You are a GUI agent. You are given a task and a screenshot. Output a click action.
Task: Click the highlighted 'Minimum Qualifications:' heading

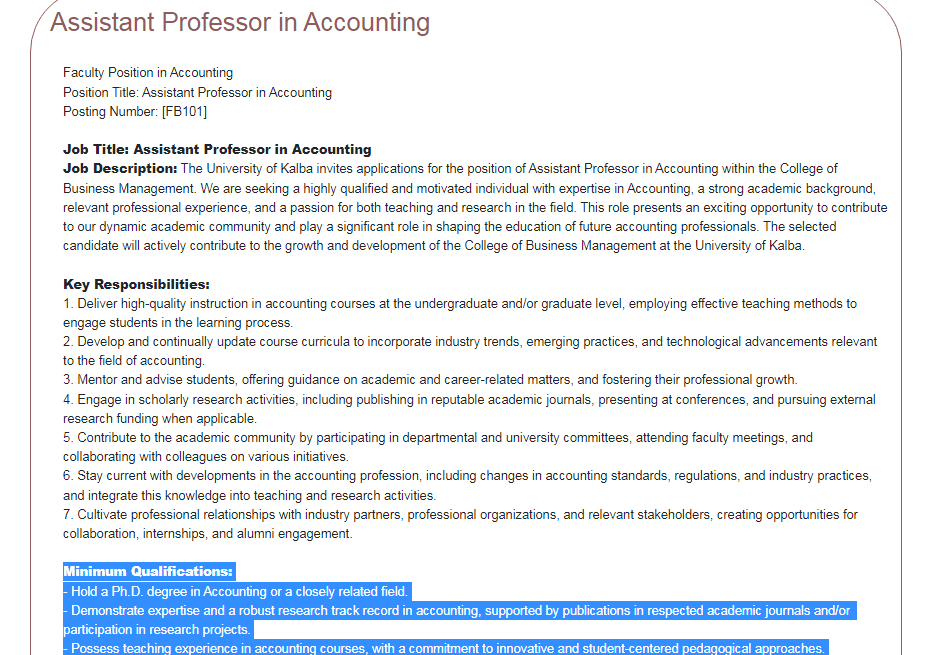pyautogui.click(x=148, y=572)
